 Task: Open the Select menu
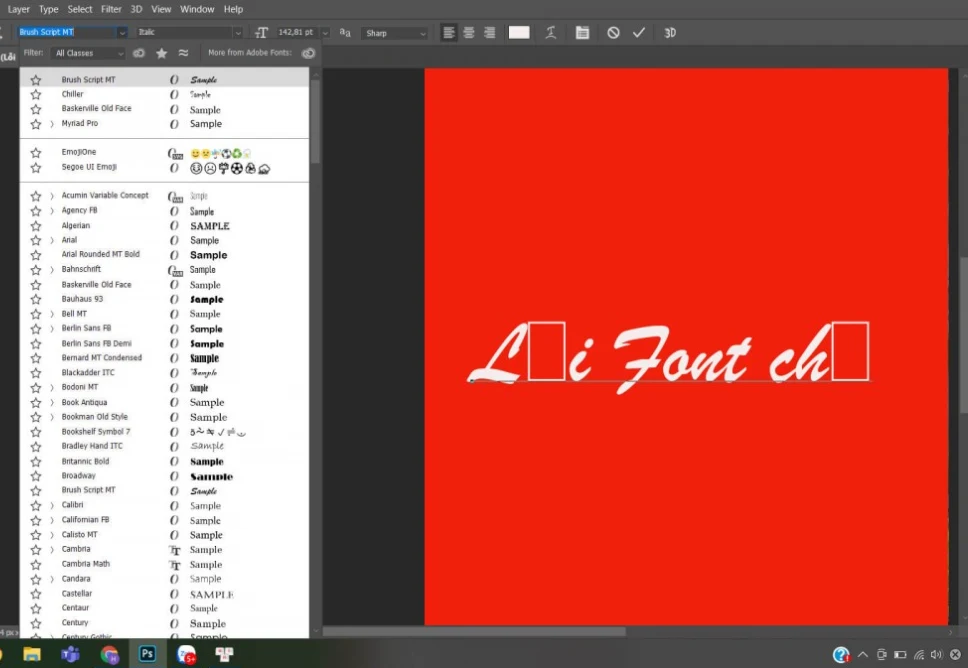[80, 9]
